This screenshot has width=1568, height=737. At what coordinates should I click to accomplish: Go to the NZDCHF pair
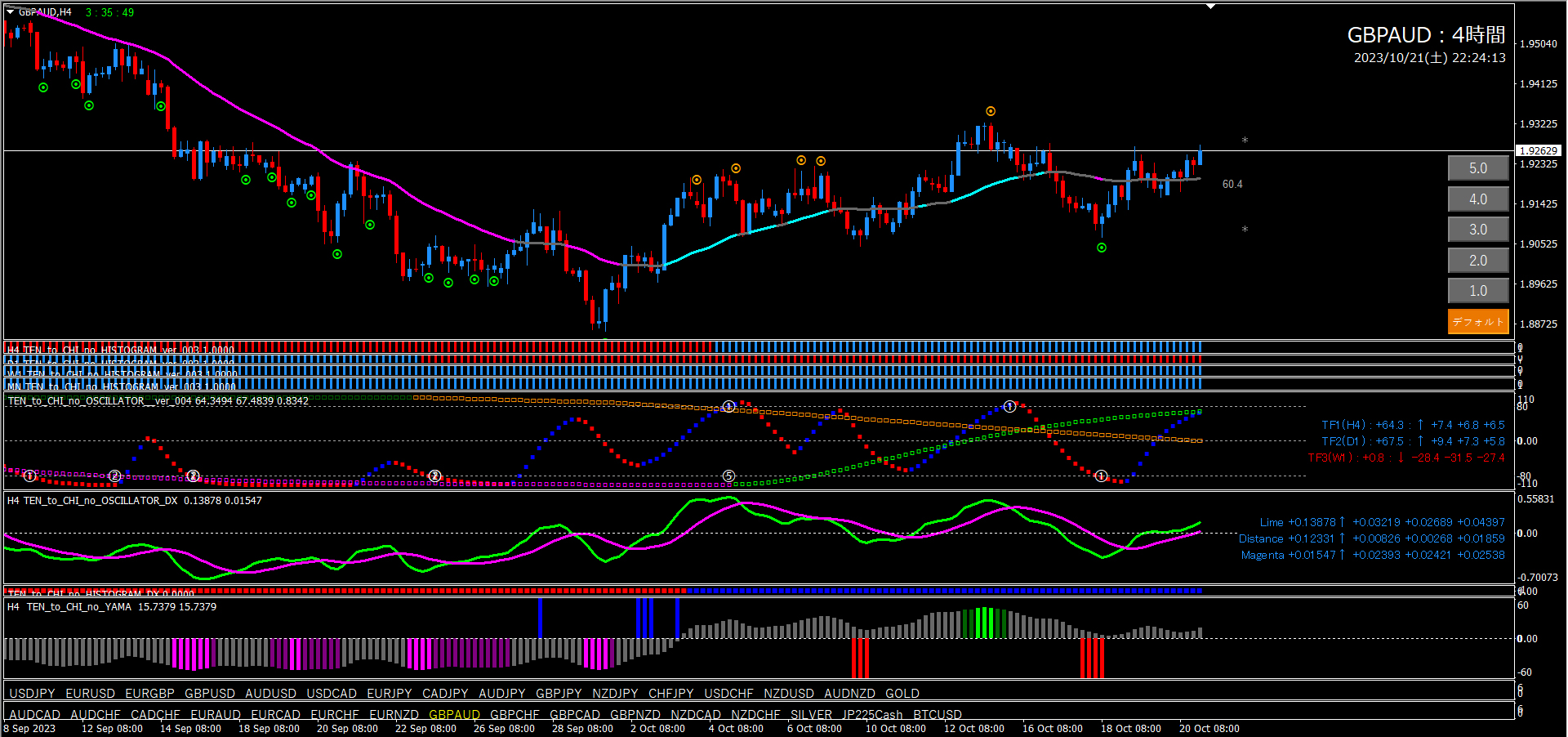click(x=756, y=715)
